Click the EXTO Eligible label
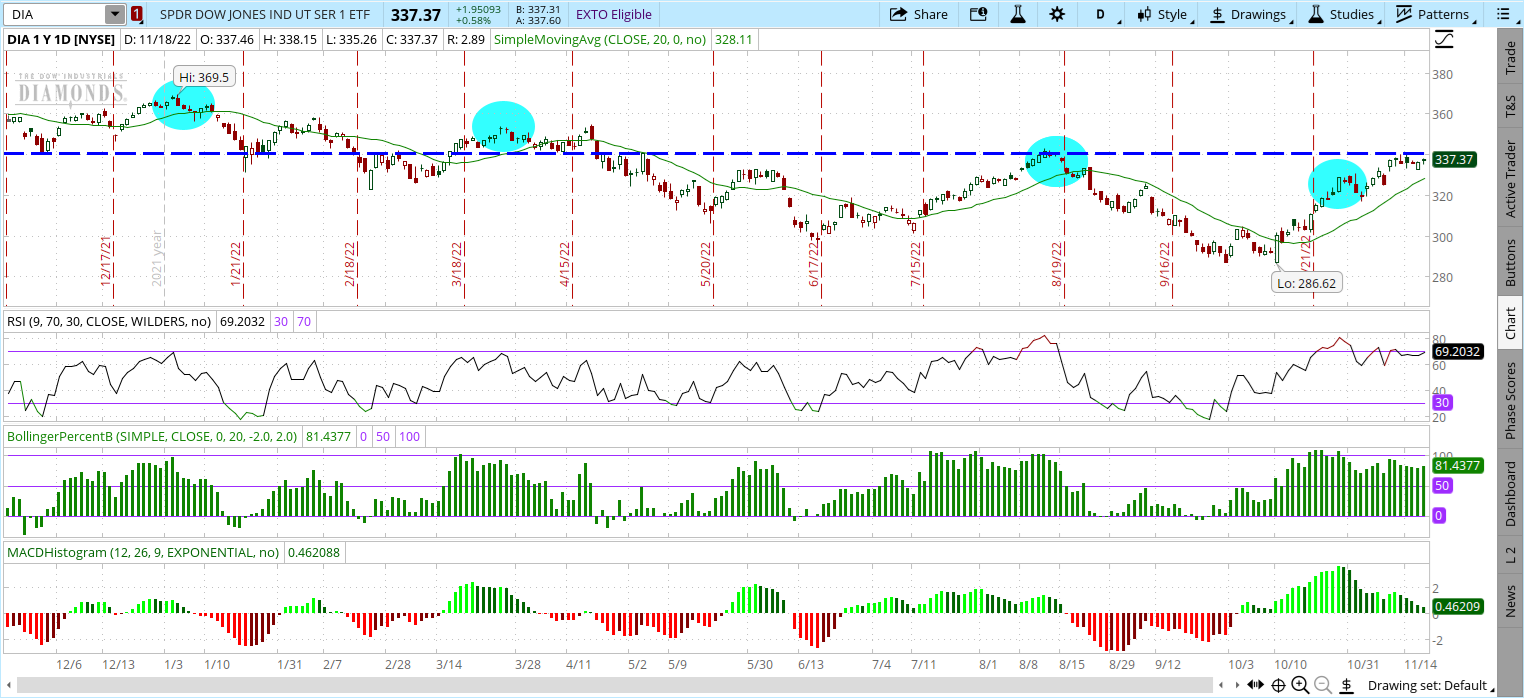The image size is (1524, 698). 613,14
